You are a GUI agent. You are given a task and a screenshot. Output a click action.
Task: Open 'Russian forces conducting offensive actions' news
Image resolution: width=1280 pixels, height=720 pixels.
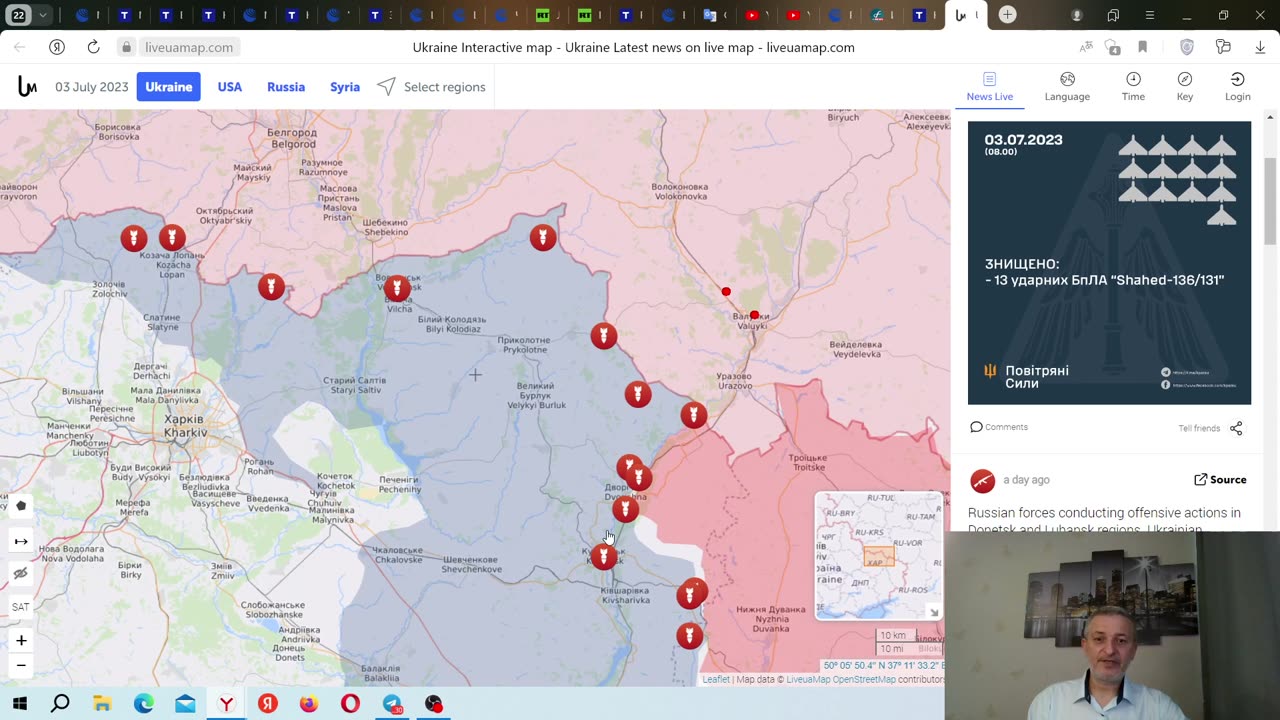tap(1104, 520)
